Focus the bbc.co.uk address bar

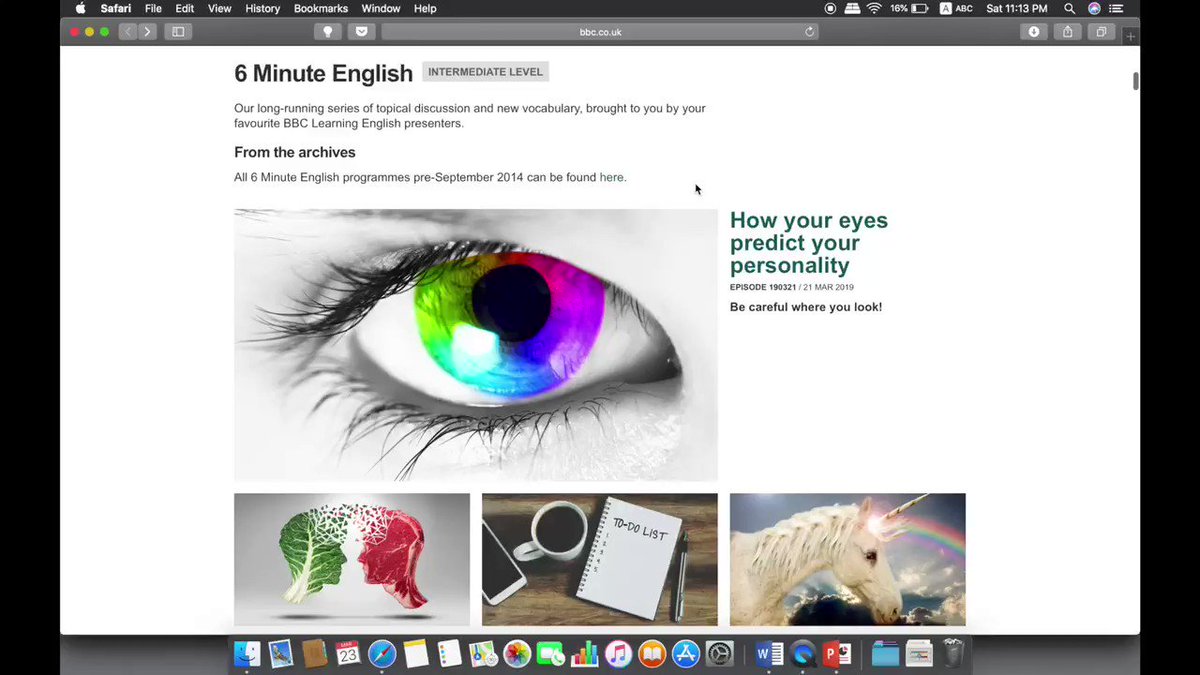600,32
